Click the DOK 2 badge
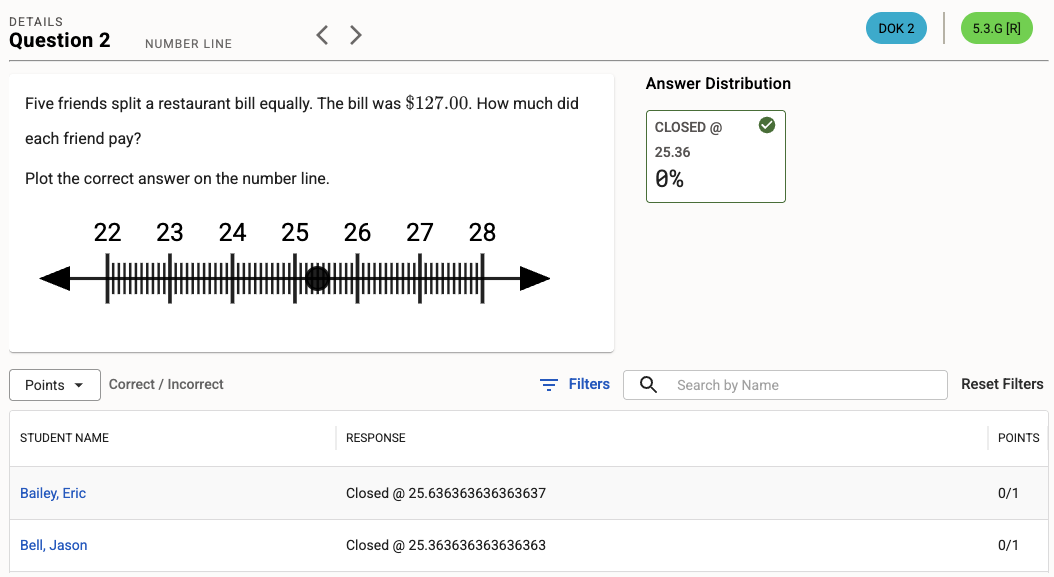 pos(896,28)
